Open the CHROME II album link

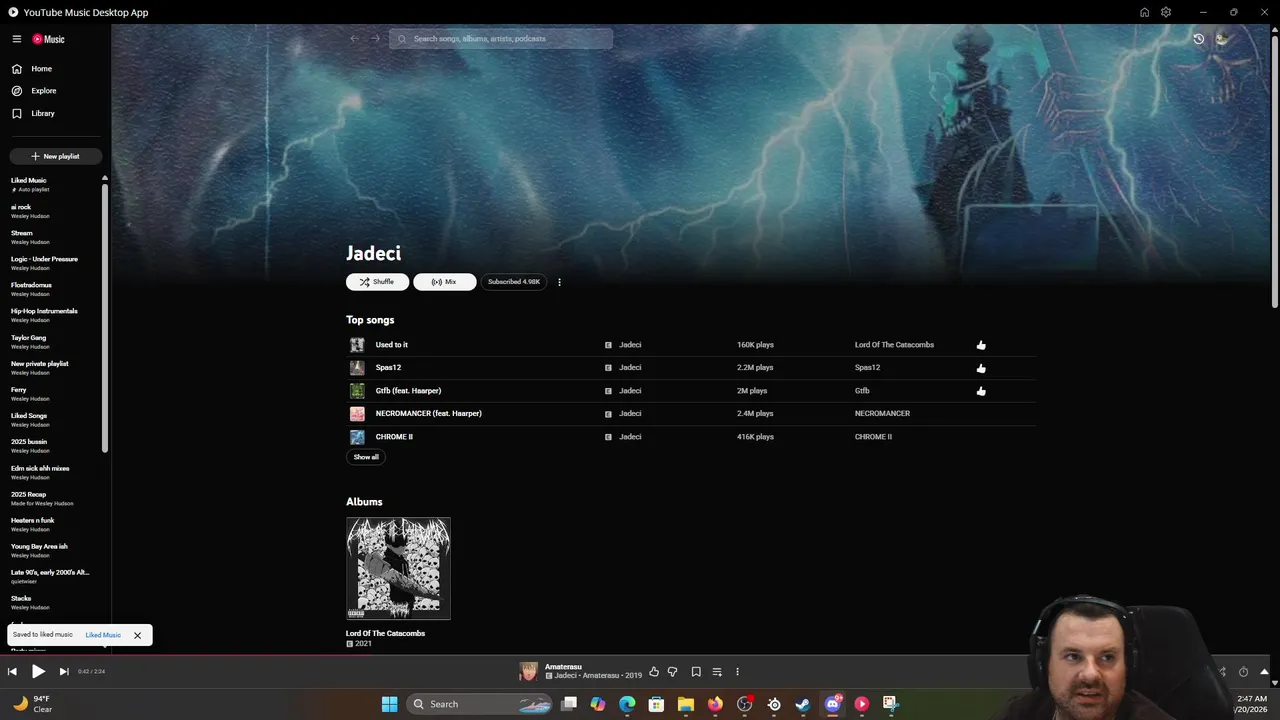(873, 437)
